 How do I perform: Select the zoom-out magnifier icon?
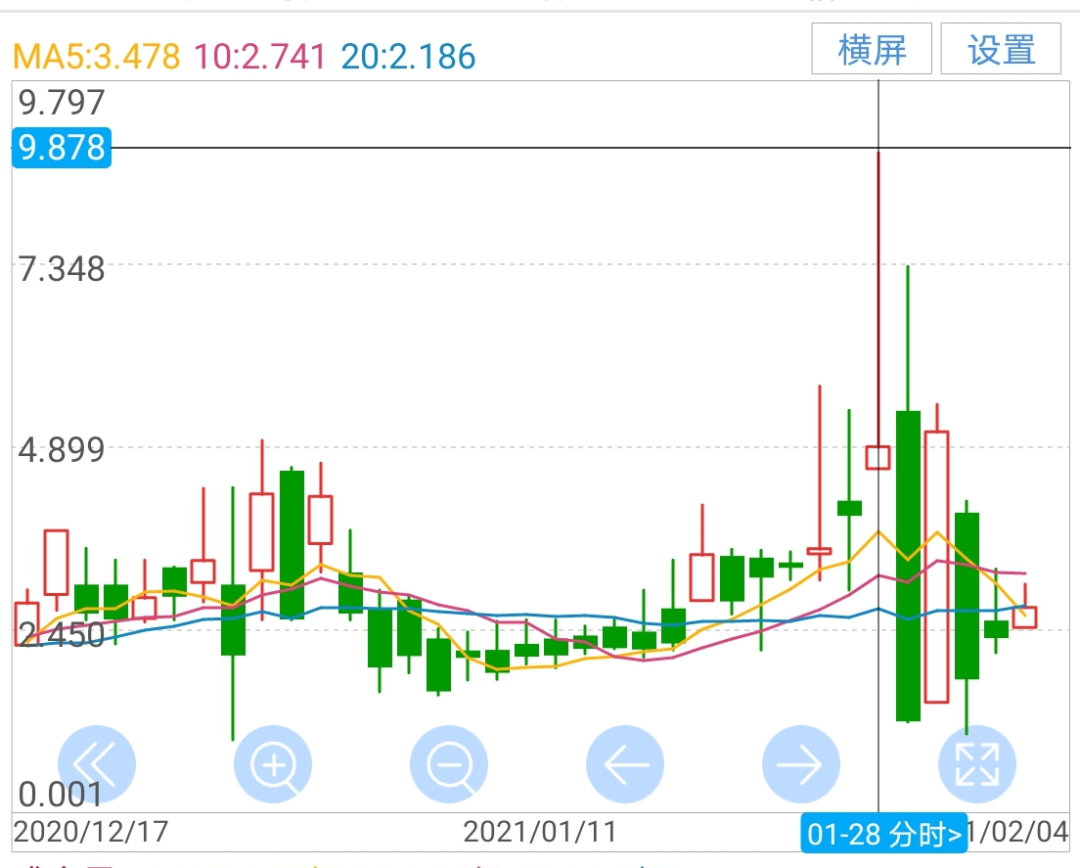pyautogui.click(x=449, y=763)
